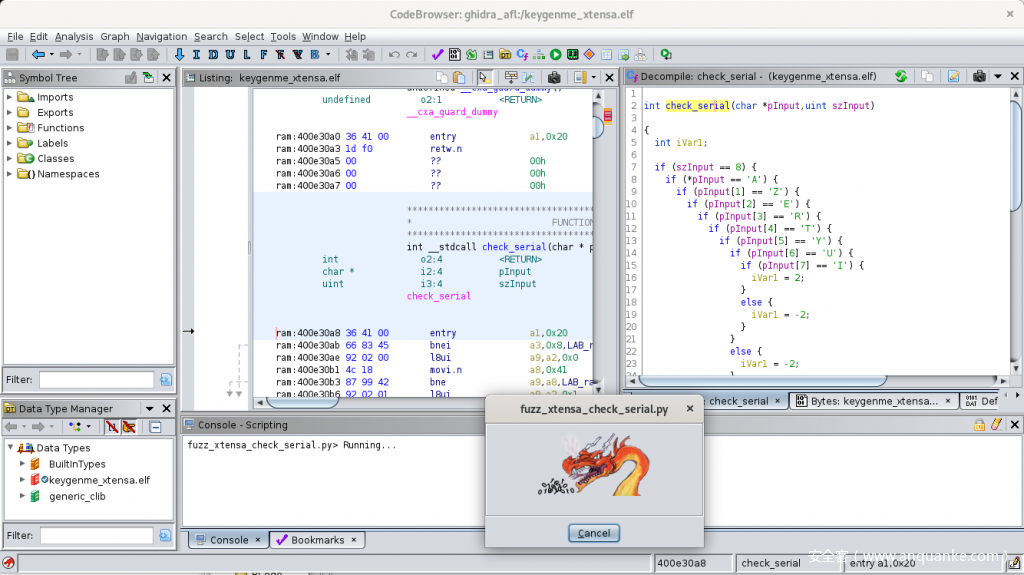The width and height of the screenshot is (1024, 575).
Task: Collapse all in Data Type Manager
Action: click(155, 427)
